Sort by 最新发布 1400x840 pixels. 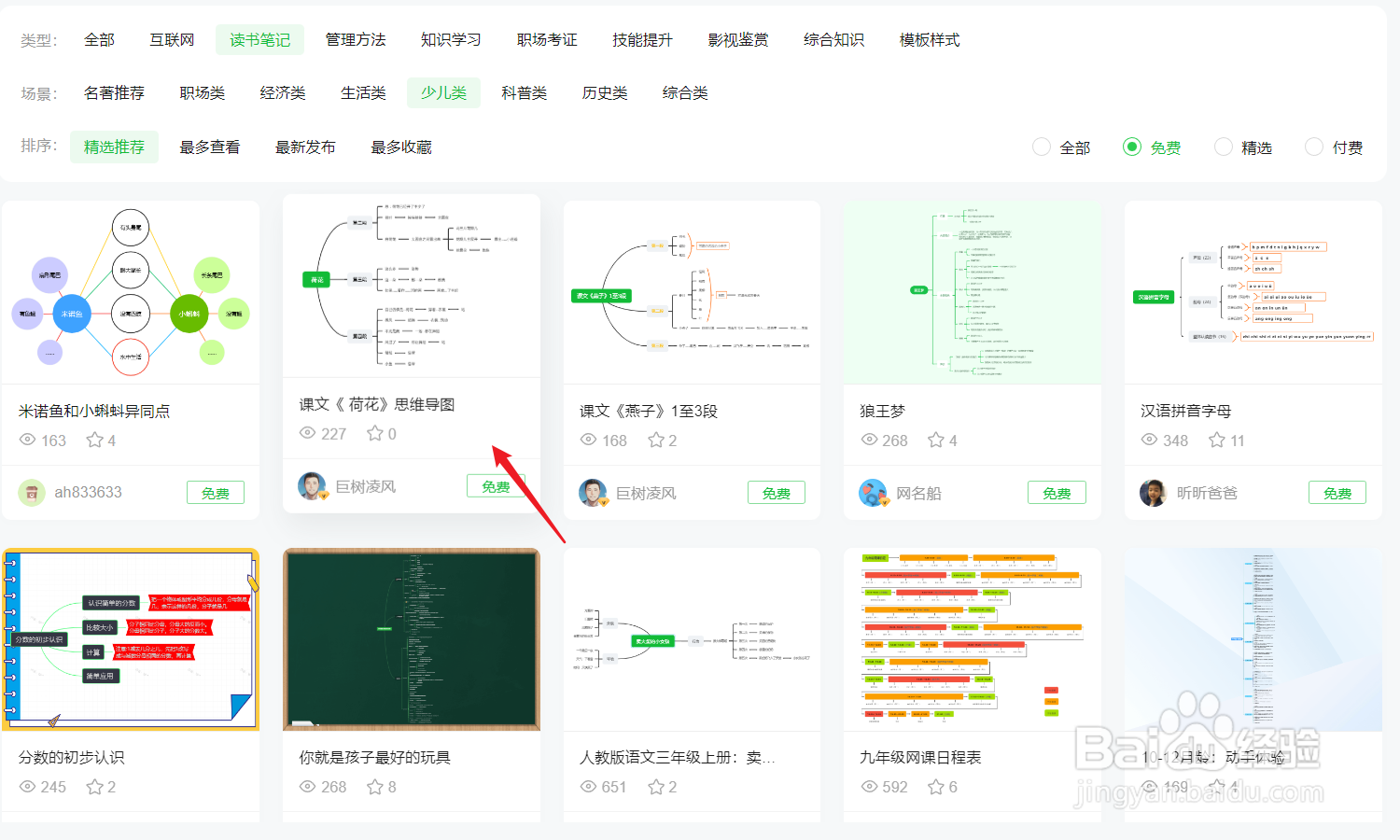(305, 147)
